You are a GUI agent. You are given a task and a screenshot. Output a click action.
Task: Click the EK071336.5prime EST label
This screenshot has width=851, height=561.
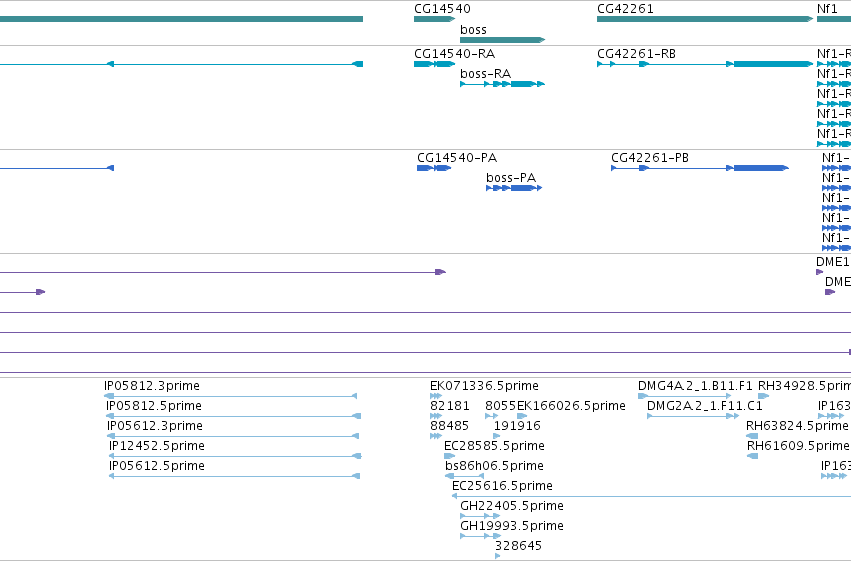pos(485,386)
